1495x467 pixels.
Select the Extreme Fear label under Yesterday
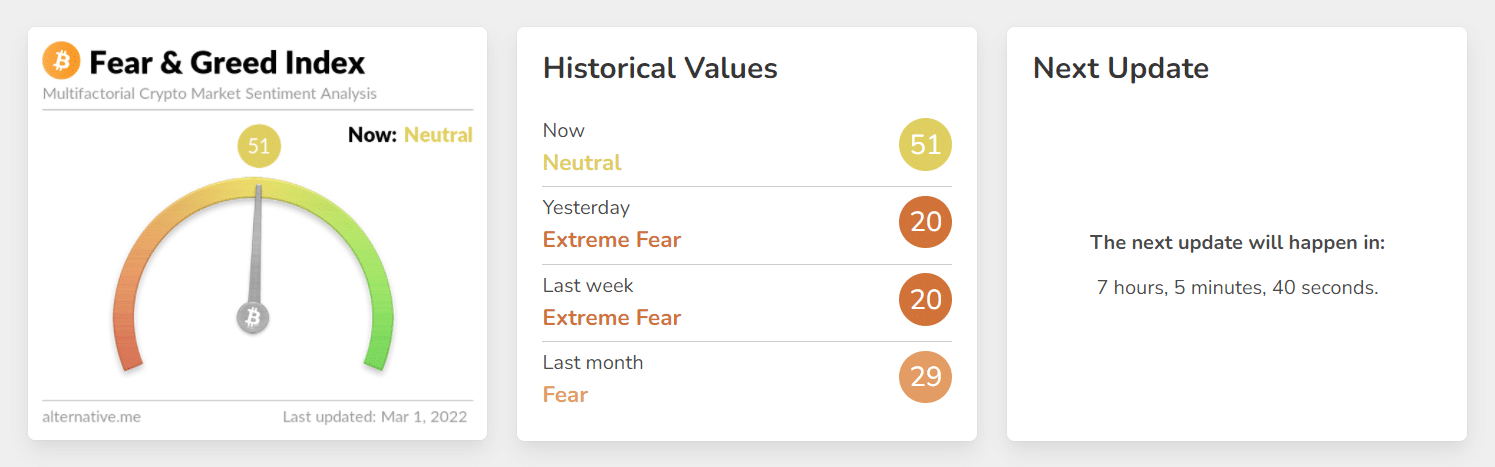click(x=612, y=240)
